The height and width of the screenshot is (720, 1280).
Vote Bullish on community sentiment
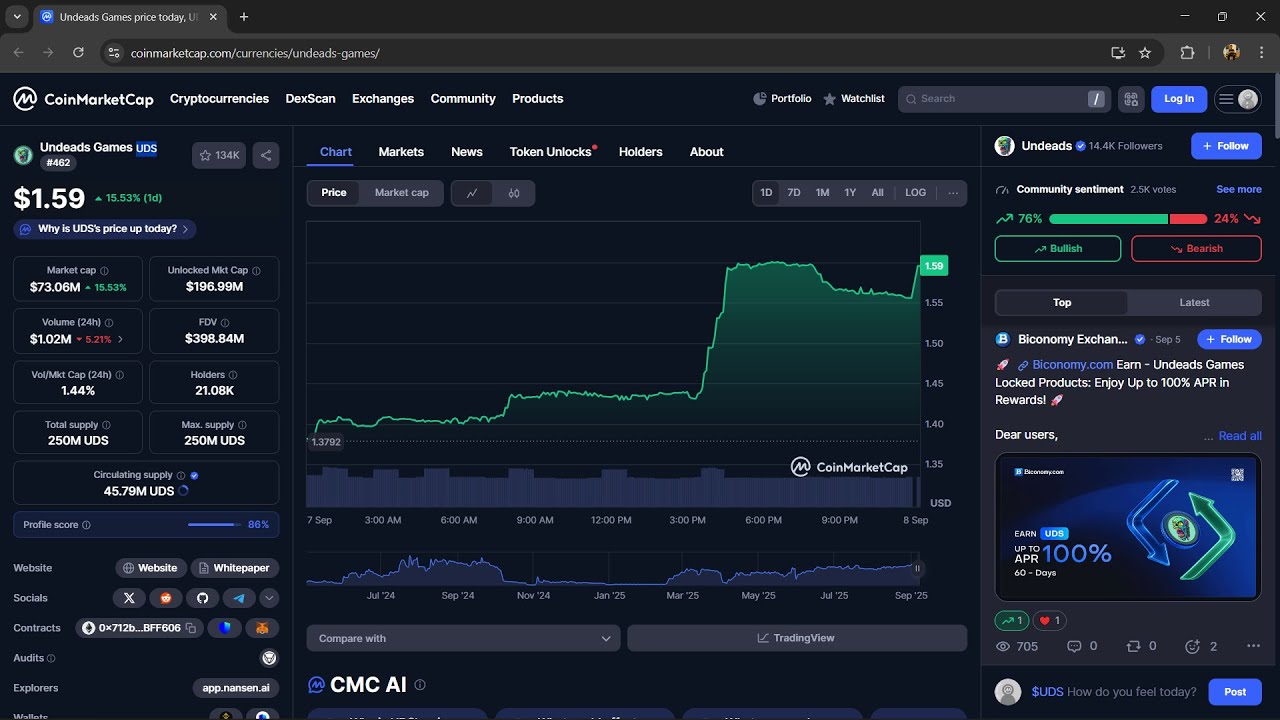tap(1058, 249)
